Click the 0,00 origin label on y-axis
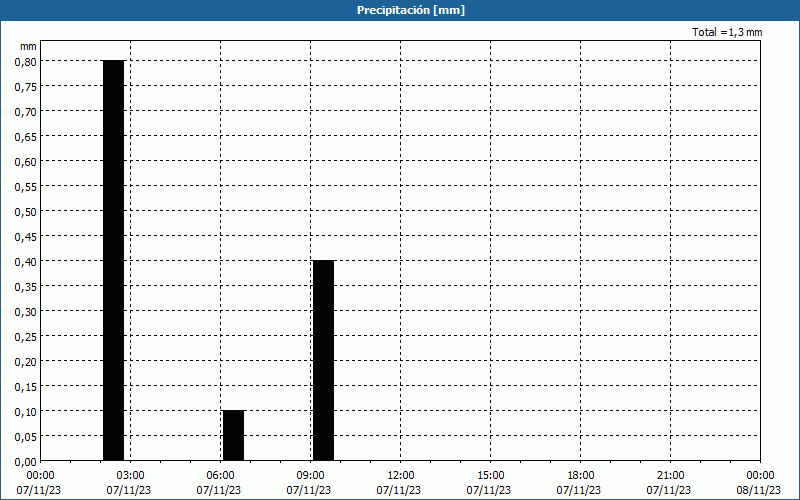 (x=26, y=462)
